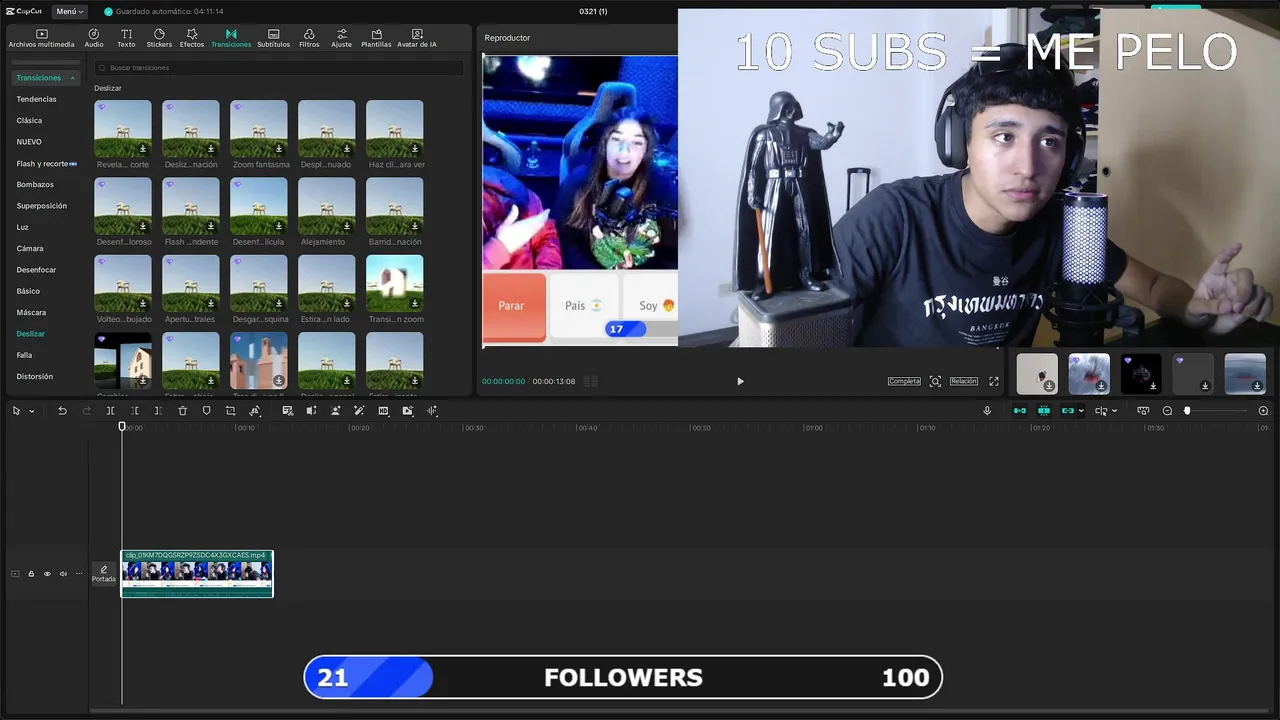Play the preview in Reproductor

(740, 381)
